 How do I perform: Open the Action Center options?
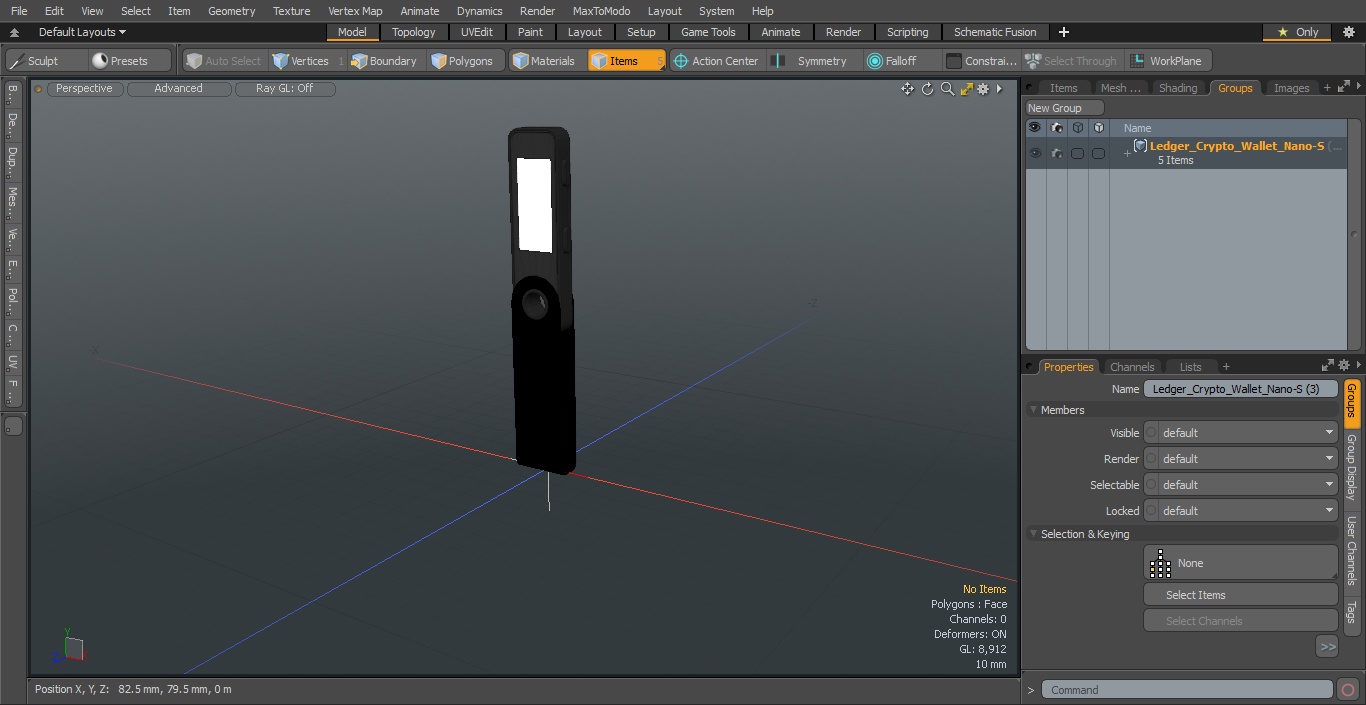point(716,61)
